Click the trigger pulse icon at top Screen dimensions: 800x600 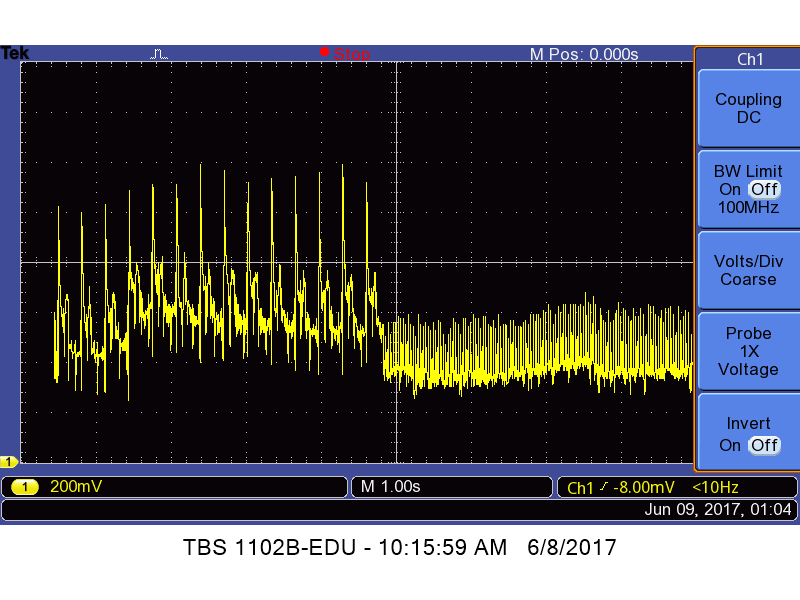159,54
